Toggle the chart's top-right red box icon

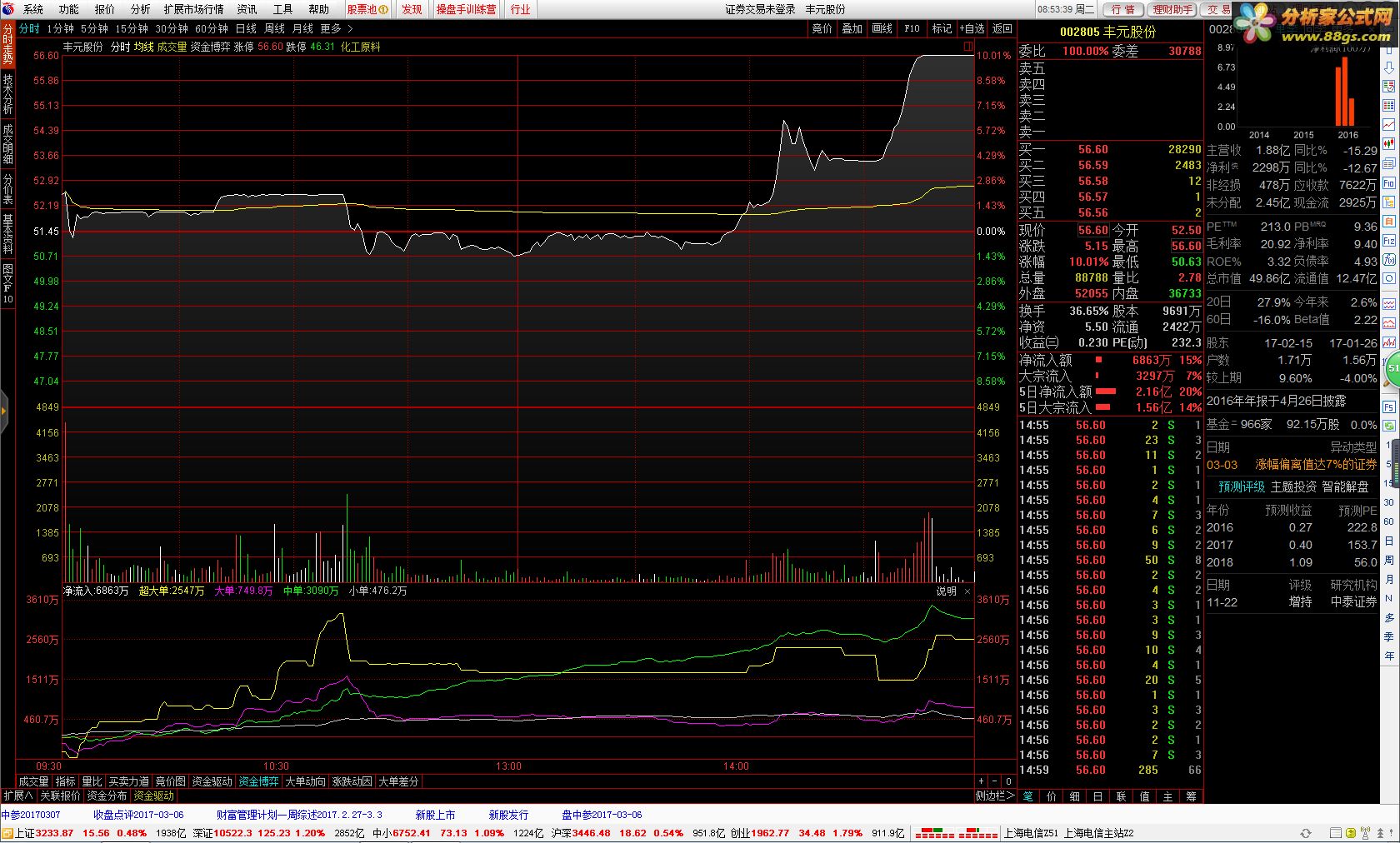tap(968, 47)
